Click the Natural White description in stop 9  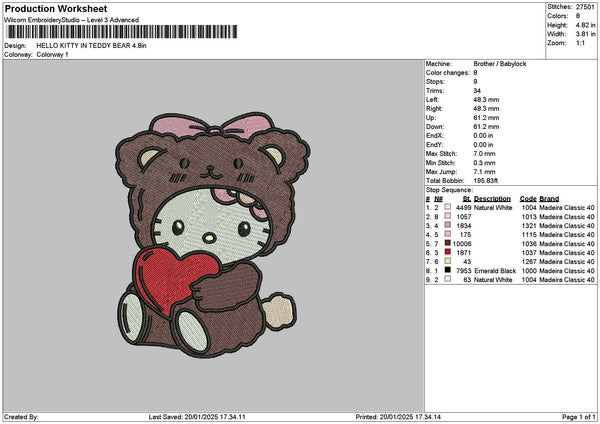(493, 280)
